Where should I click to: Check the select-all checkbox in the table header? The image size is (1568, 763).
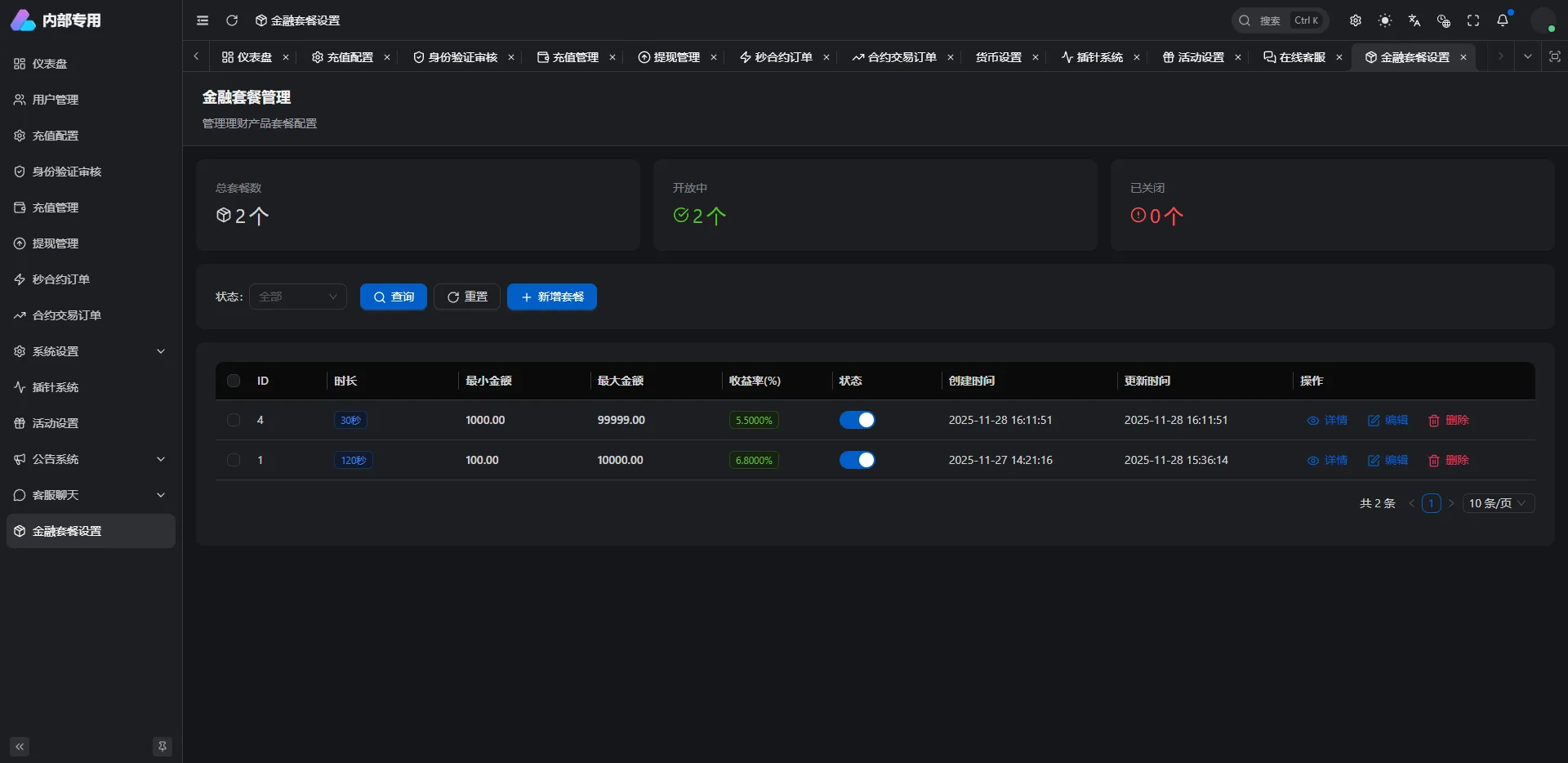click(234, 381)
